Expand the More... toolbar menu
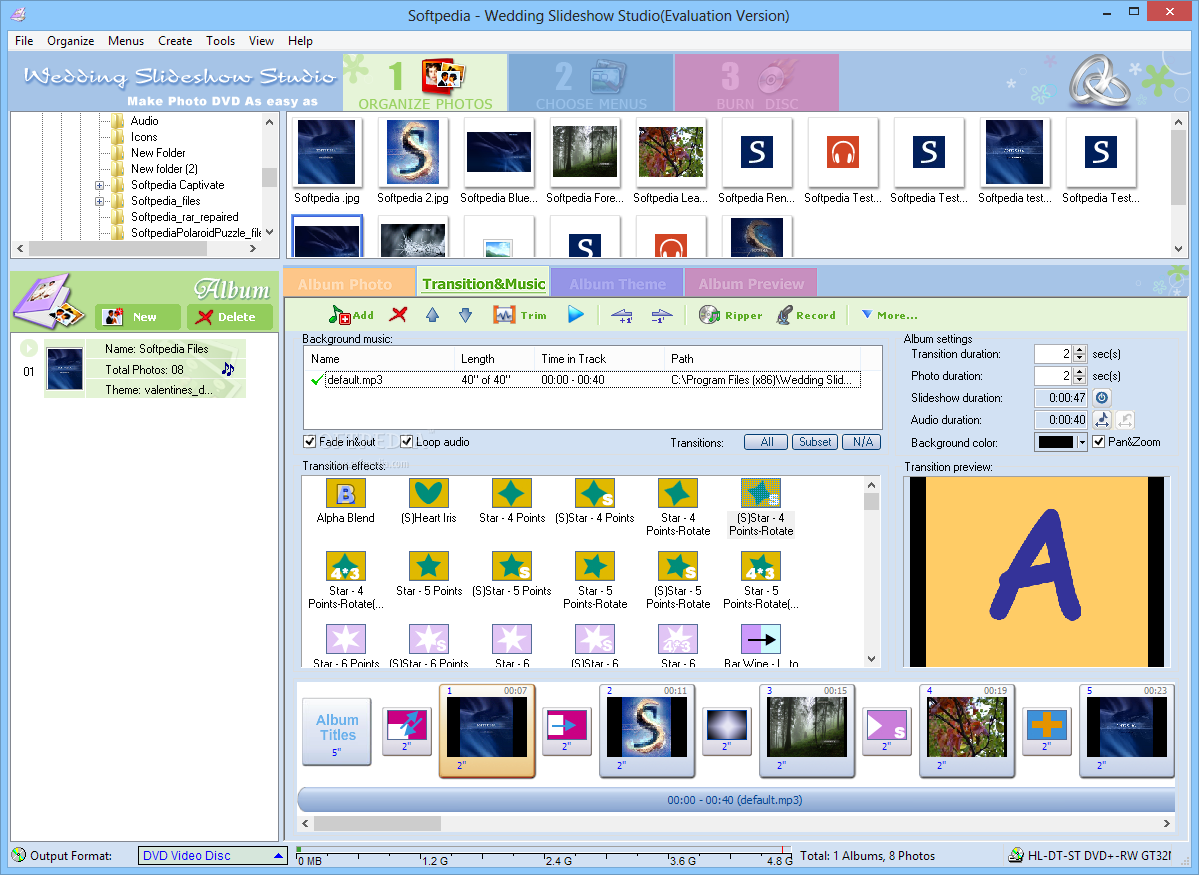Screen dimensions: 1199x875 tap(889, 315)
